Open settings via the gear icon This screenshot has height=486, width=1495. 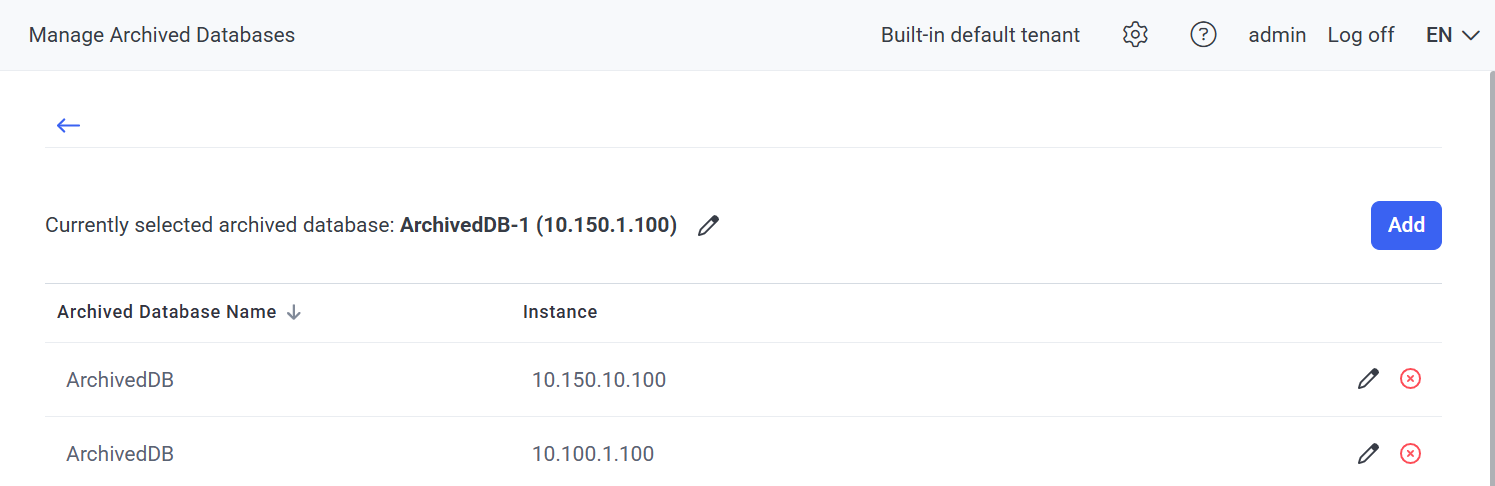click(x=1134, y=35)
